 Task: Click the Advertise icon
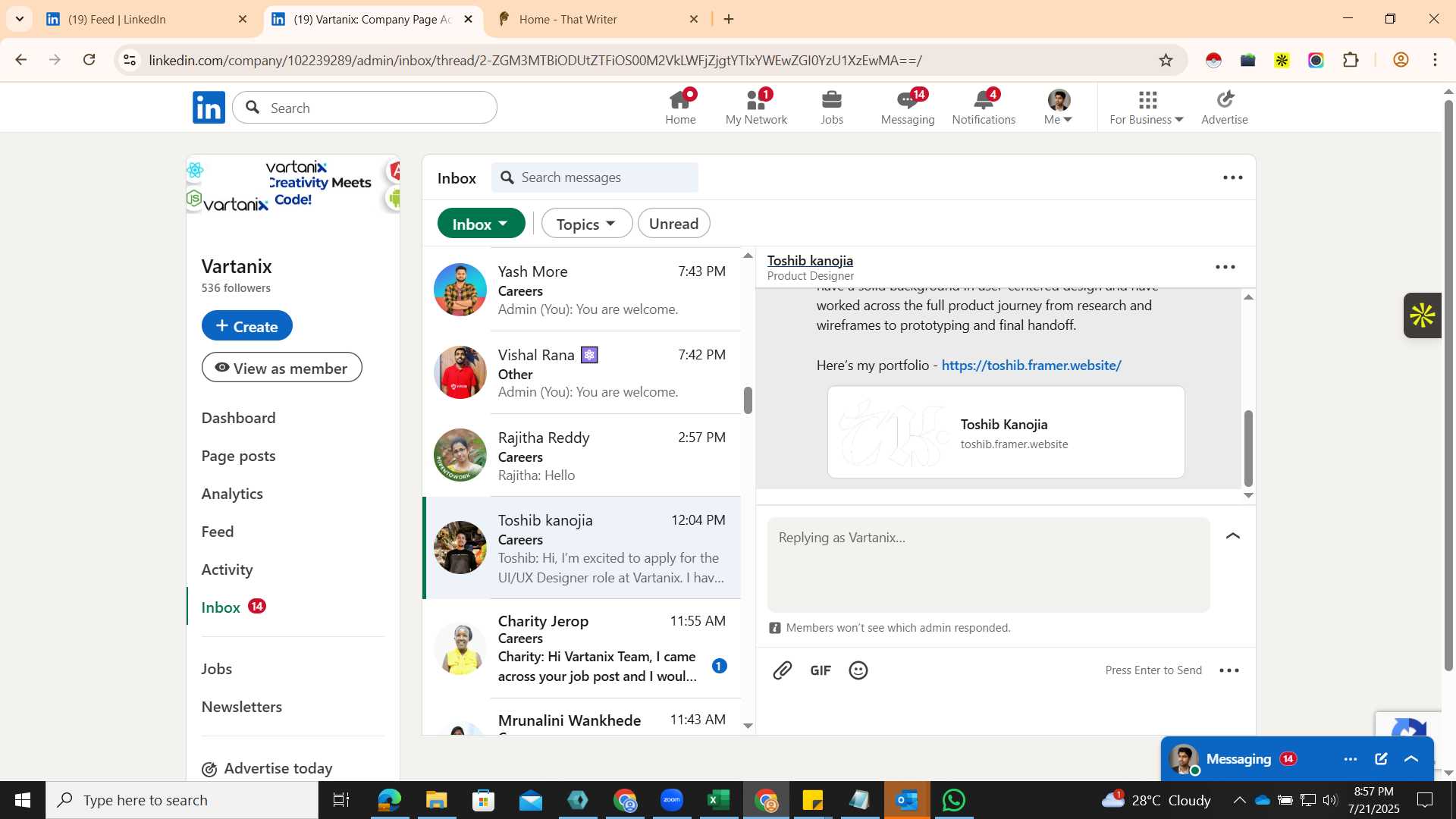pos(1225,107)
